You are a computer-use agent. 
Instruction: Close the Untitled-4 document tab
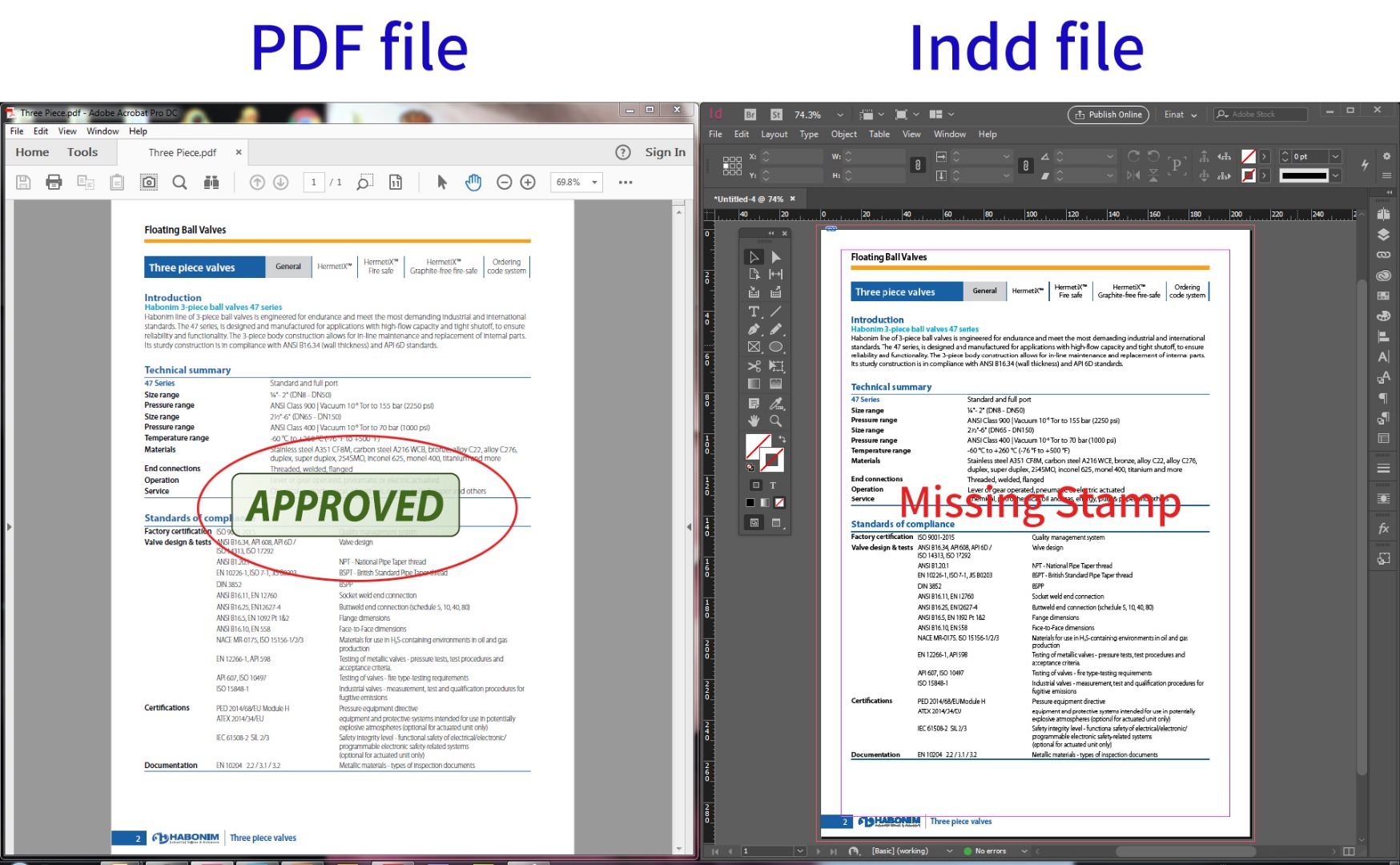793,199
